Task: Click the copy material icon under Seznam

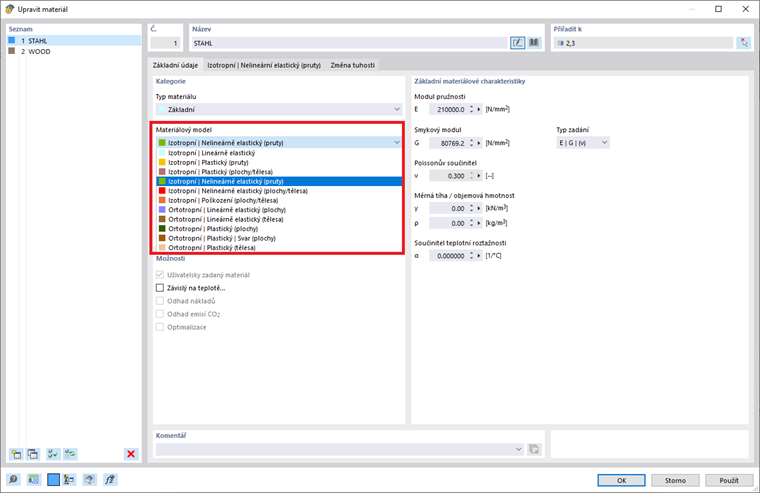Action: tap(33, 454)
